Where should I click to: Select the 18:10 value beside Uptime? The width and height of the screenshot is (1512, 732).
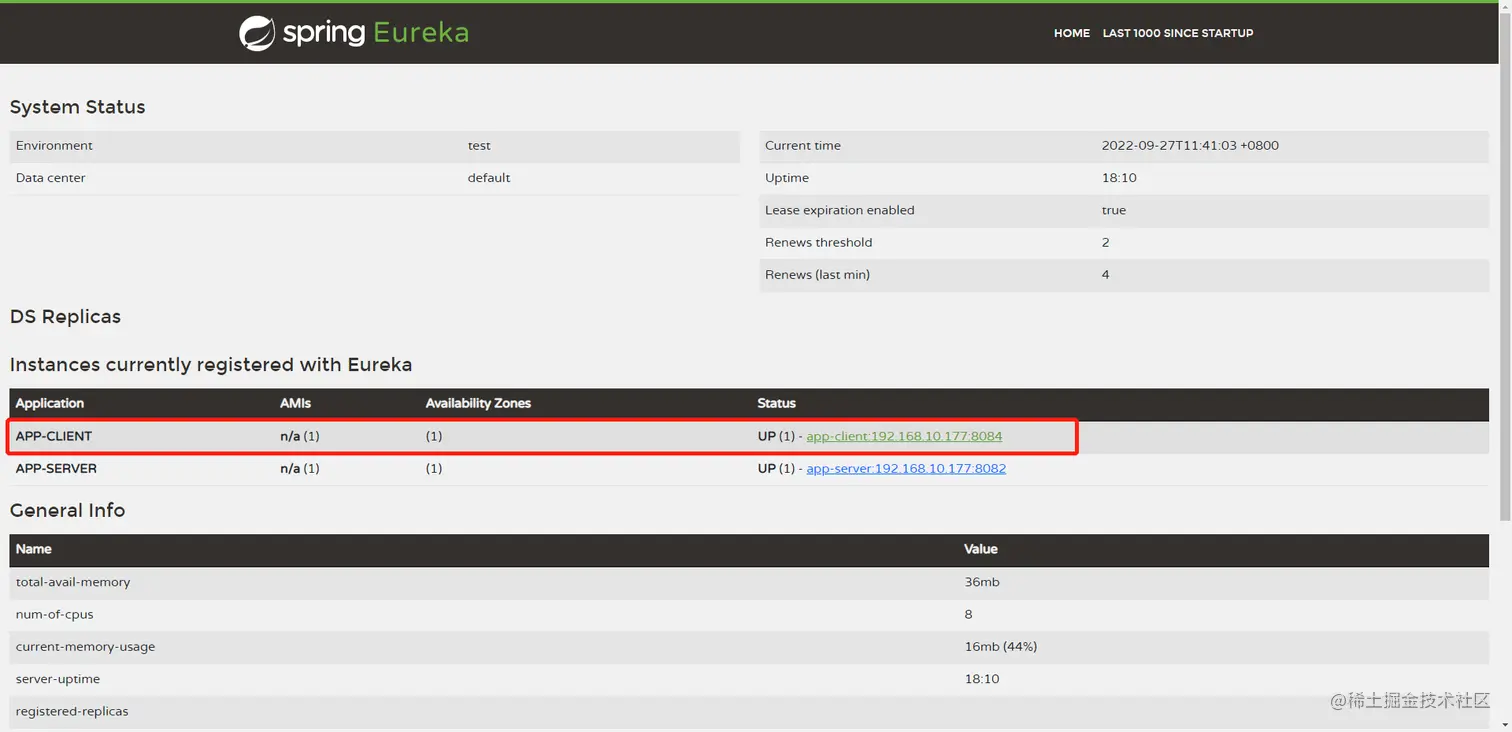coord(1119,178)
